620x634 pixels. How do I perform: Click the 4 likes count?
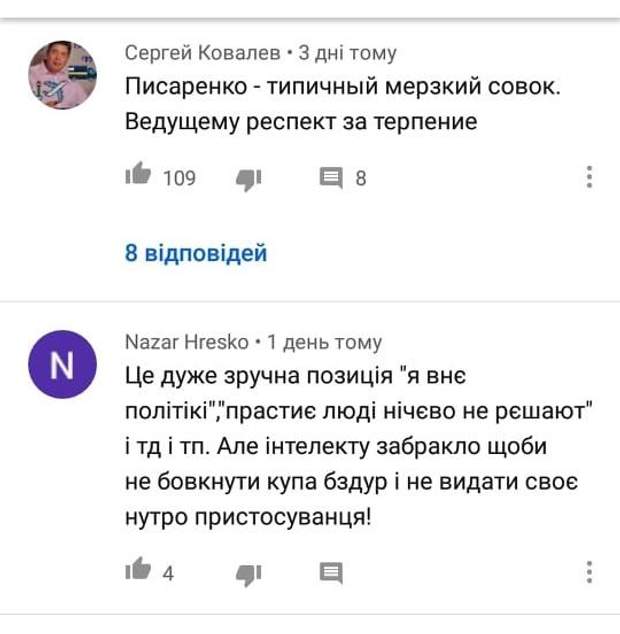pyautogui.click(x=169, y=573)
